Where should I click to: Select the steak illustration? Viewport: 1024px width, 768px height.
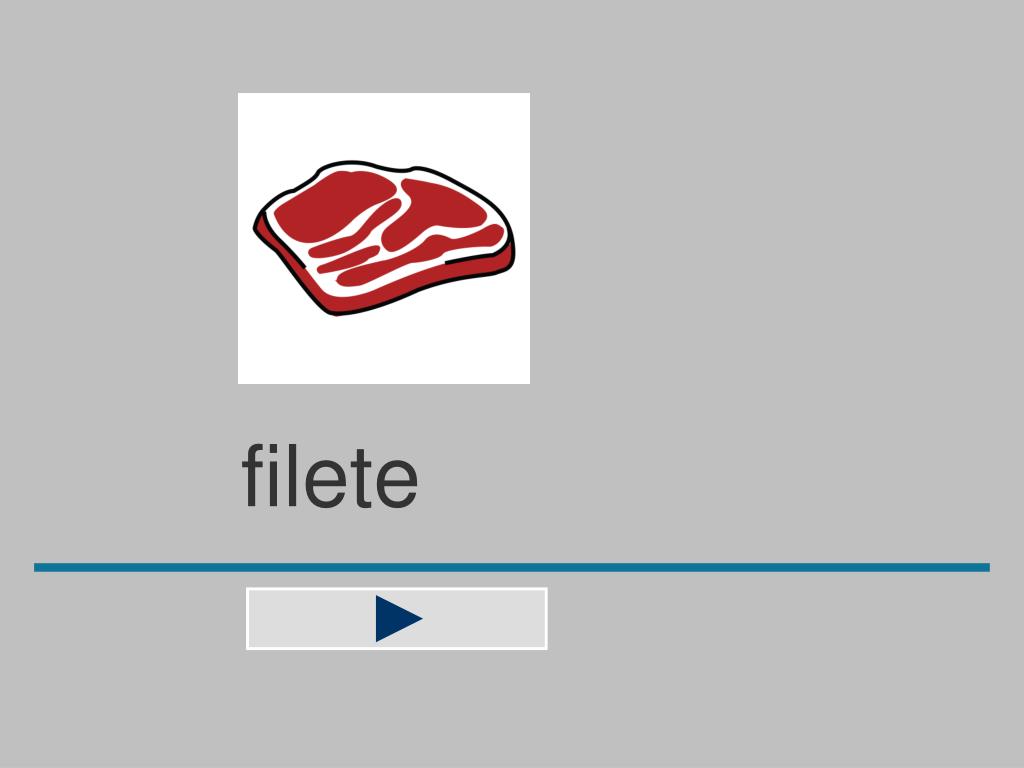[384, 238]
